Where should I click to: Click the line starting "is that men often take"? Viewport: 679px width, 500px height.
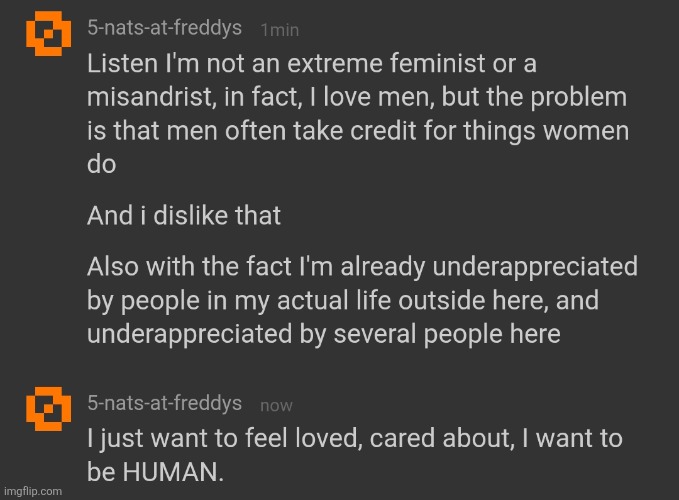358,132
